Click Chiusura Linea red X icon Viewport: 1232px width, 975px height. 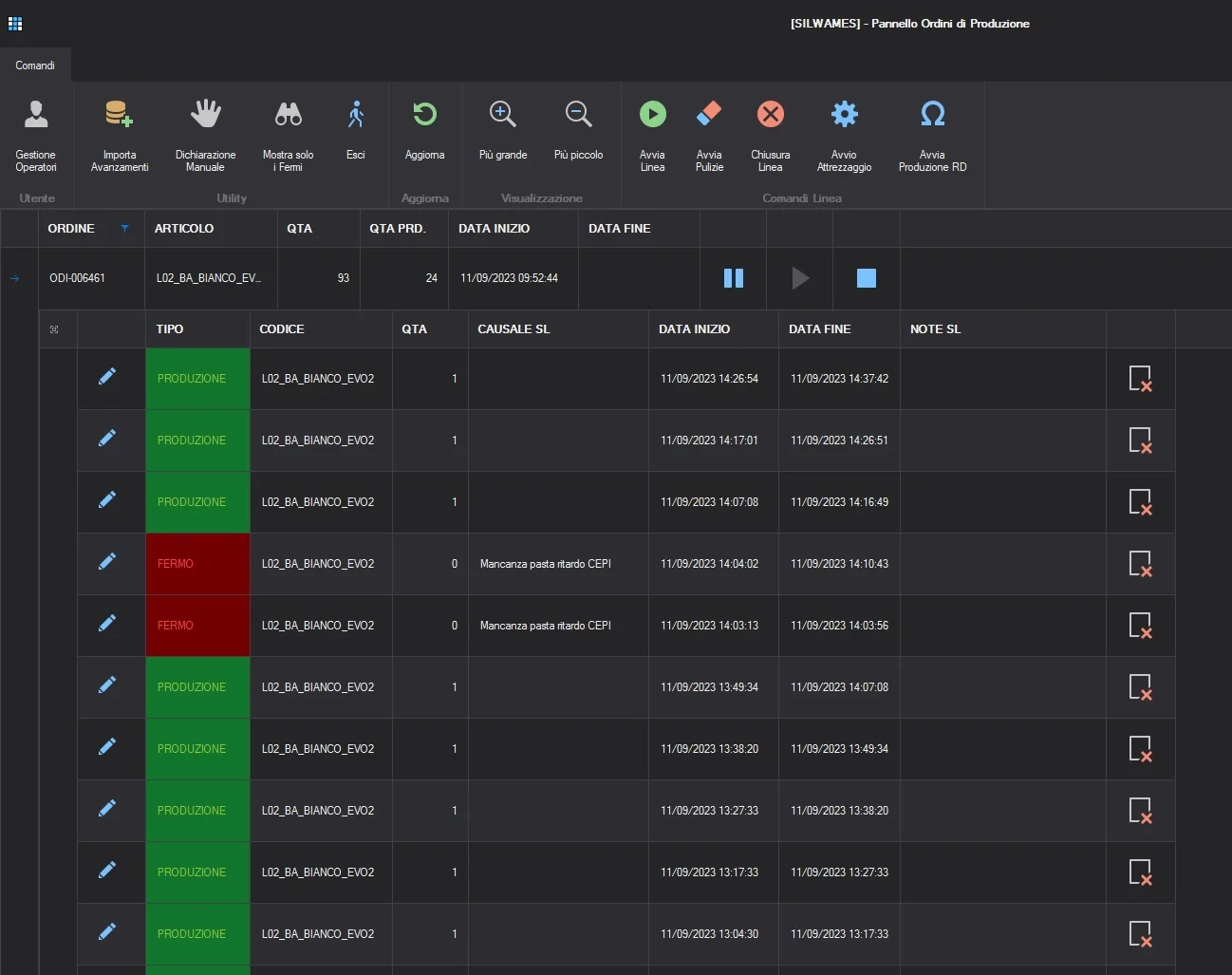pyautogui.click(x=771, y=114)
